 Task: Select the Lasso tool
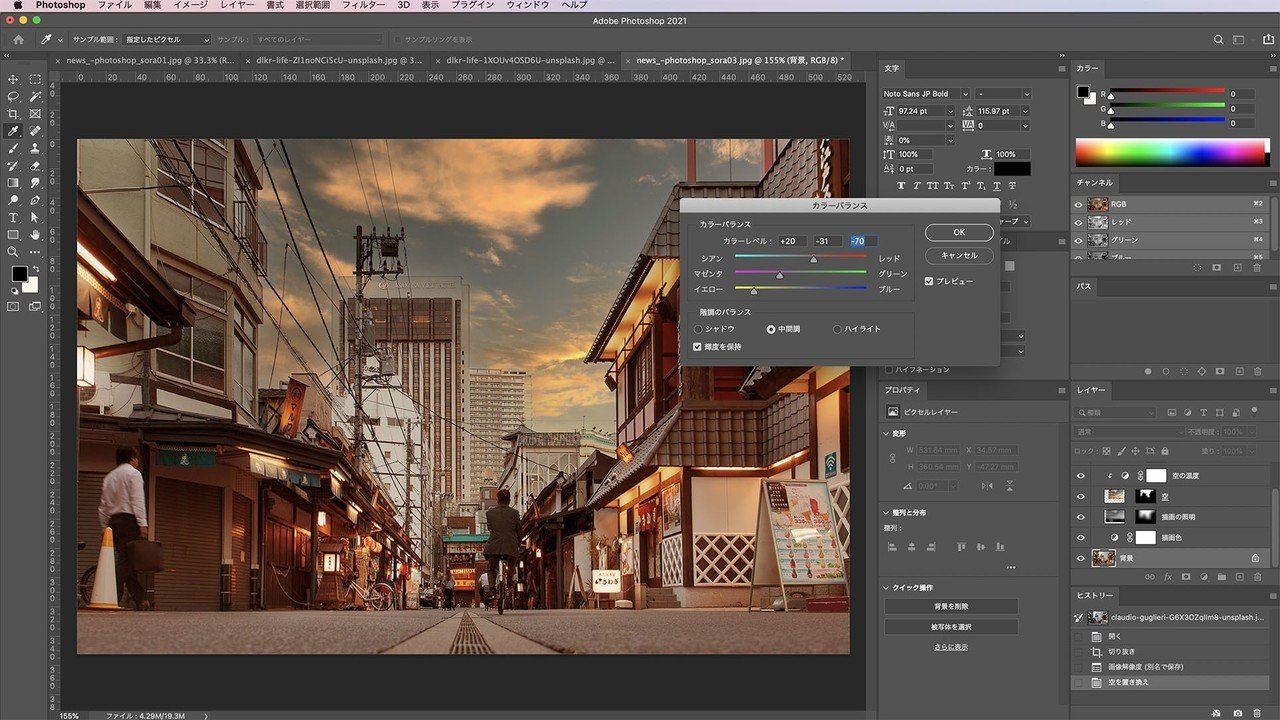[x=13, y=97]
